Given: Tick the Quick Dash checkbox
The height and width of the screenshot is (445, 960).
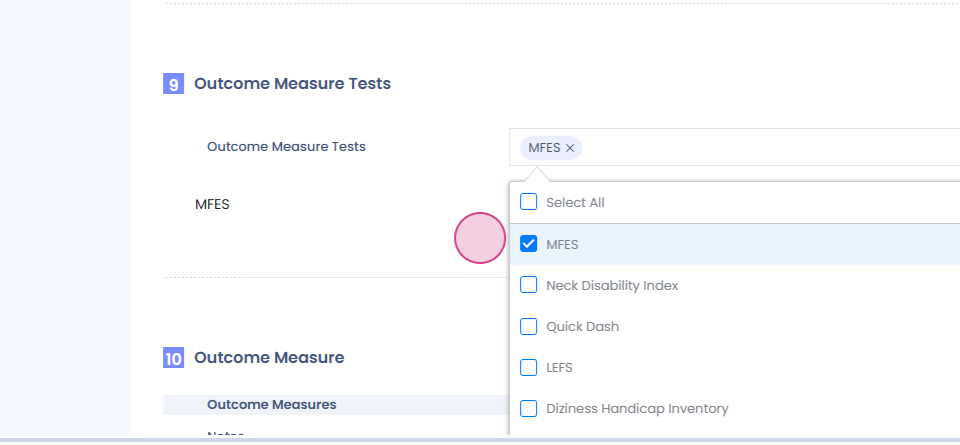Looking at the screenshot, I should (529, 326).
